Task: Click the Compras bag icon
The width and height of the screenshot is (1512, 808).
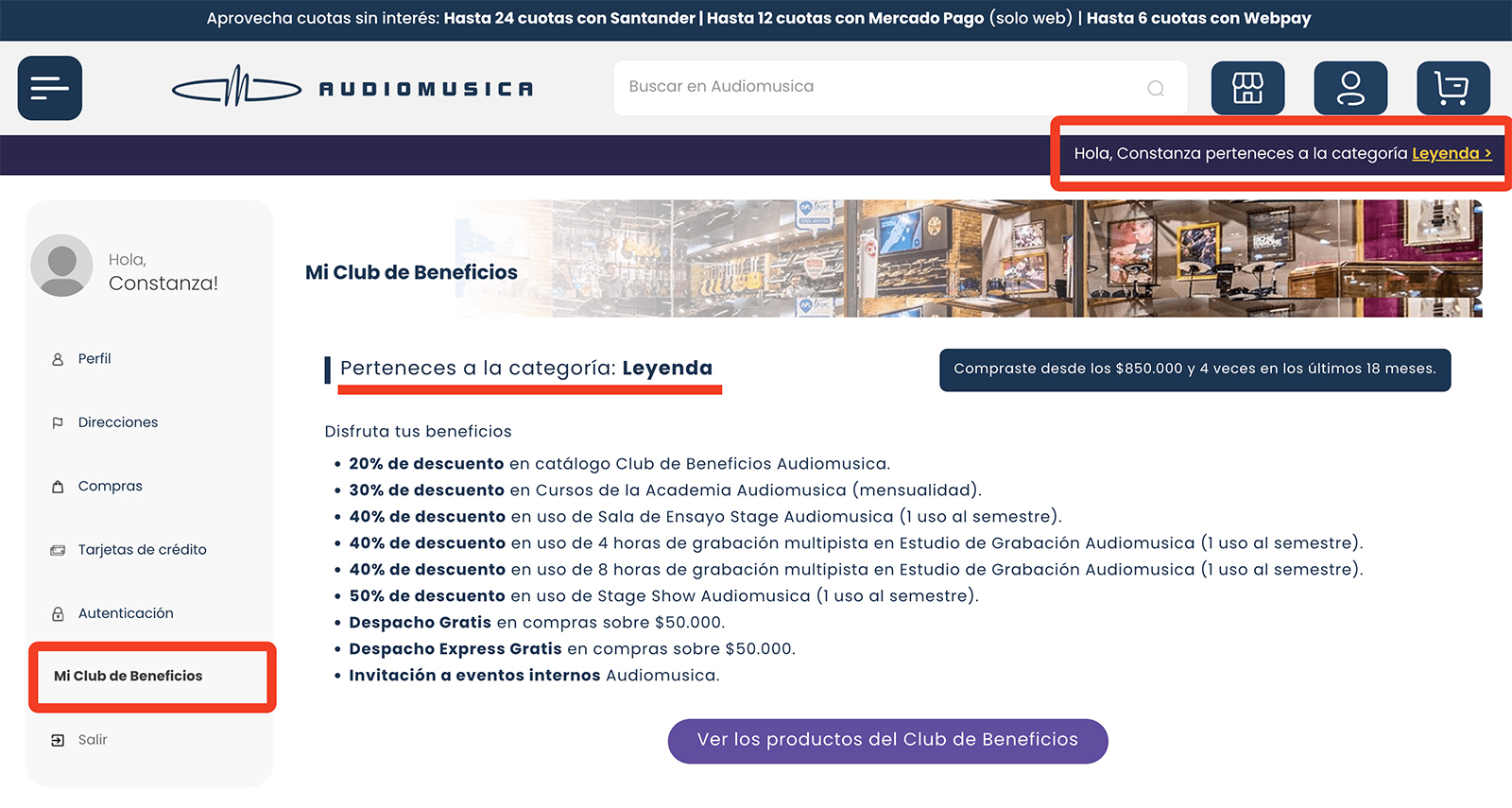Action: pos(58,487)
